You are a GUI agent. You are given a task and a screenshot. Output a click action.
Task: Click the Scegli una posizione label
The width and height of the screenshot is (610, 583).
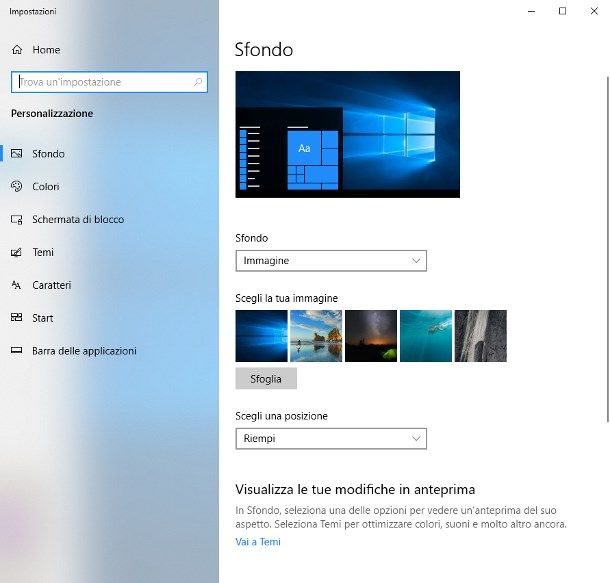(x=281, y=416)
